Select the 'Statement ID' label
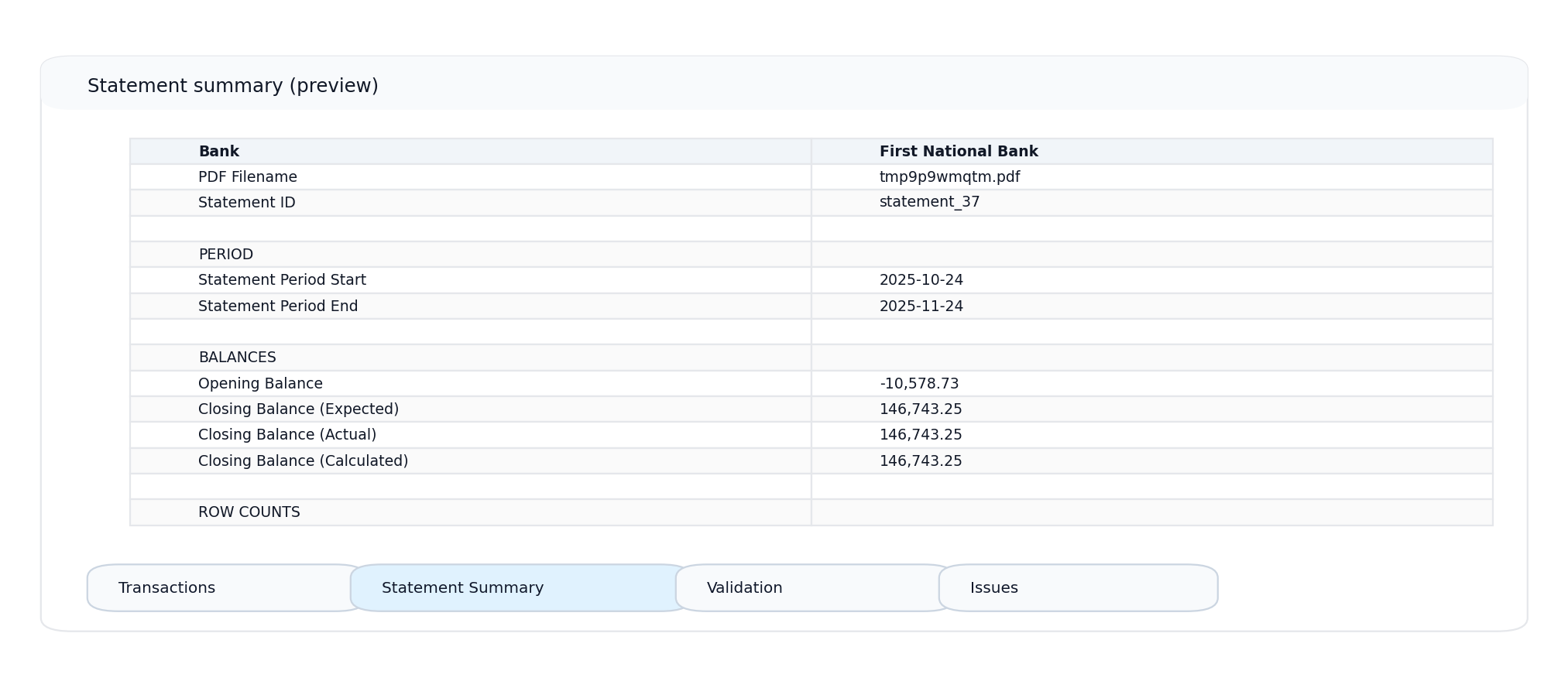Viewport: 1568px width, 688px height. (x=247, y=203)
